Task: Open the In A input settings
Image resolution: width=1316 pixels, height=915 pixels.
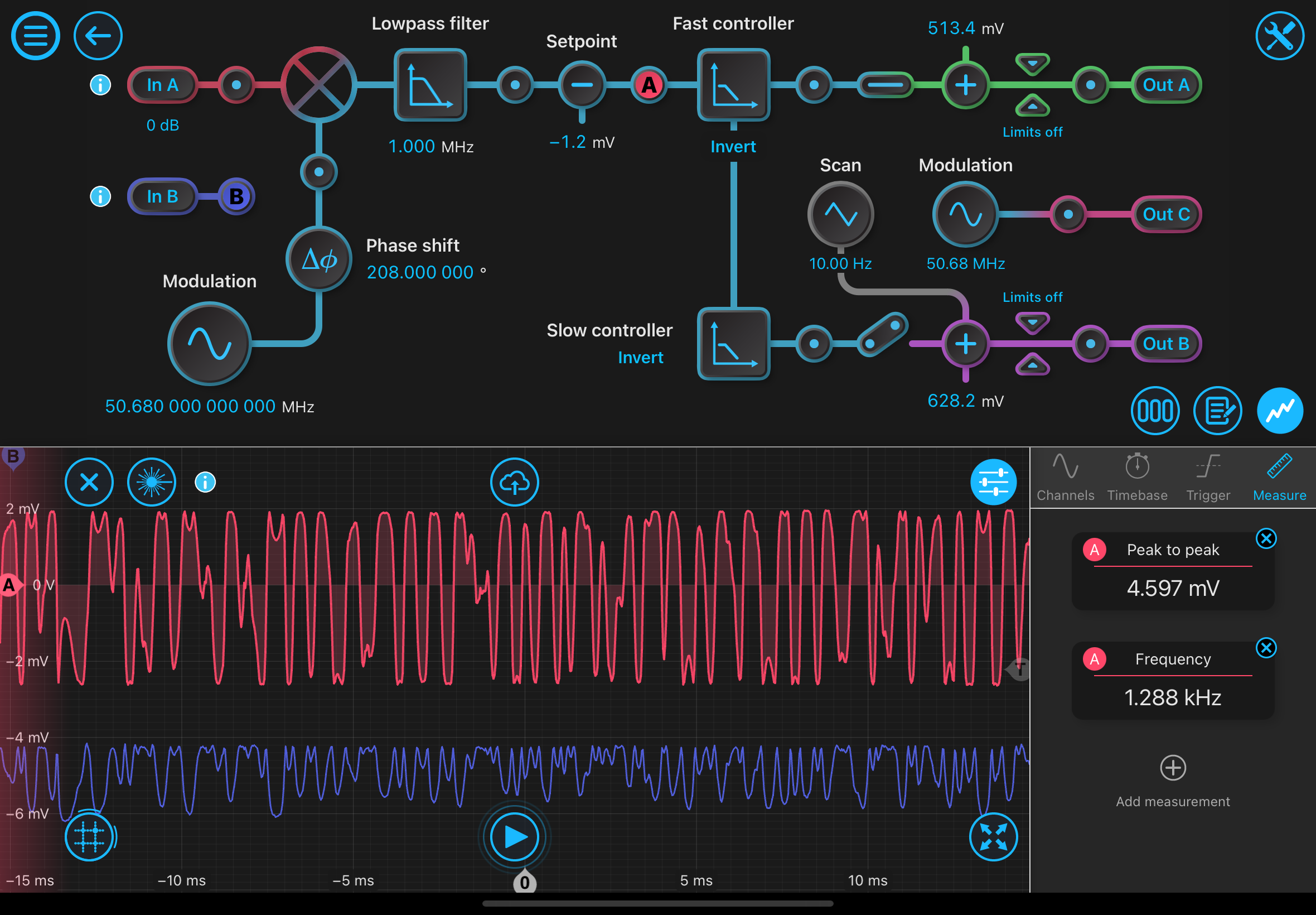Action: (163, 85)
